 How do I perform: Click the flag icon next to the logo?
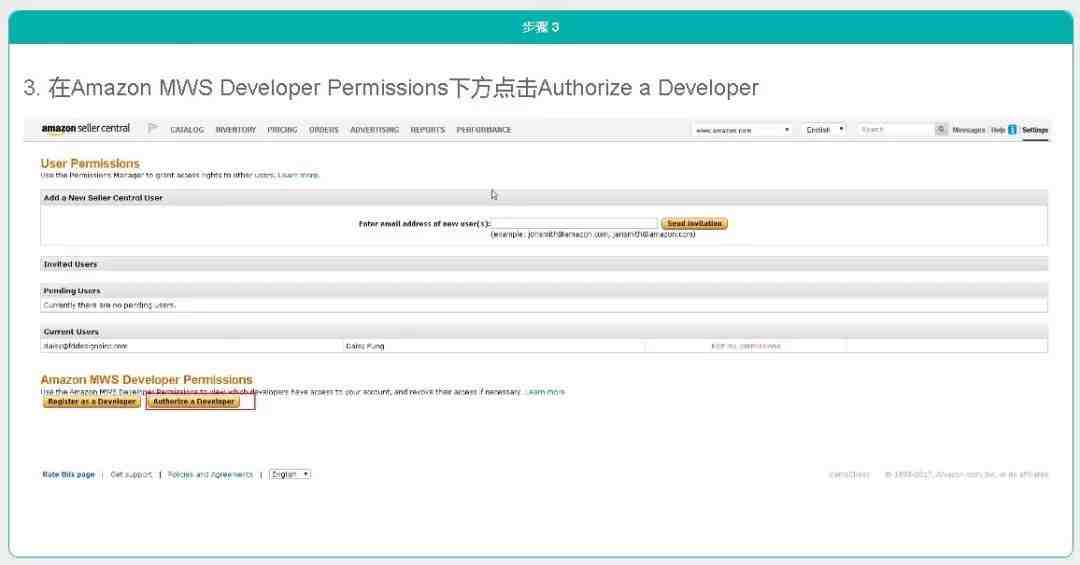point(153,128)
